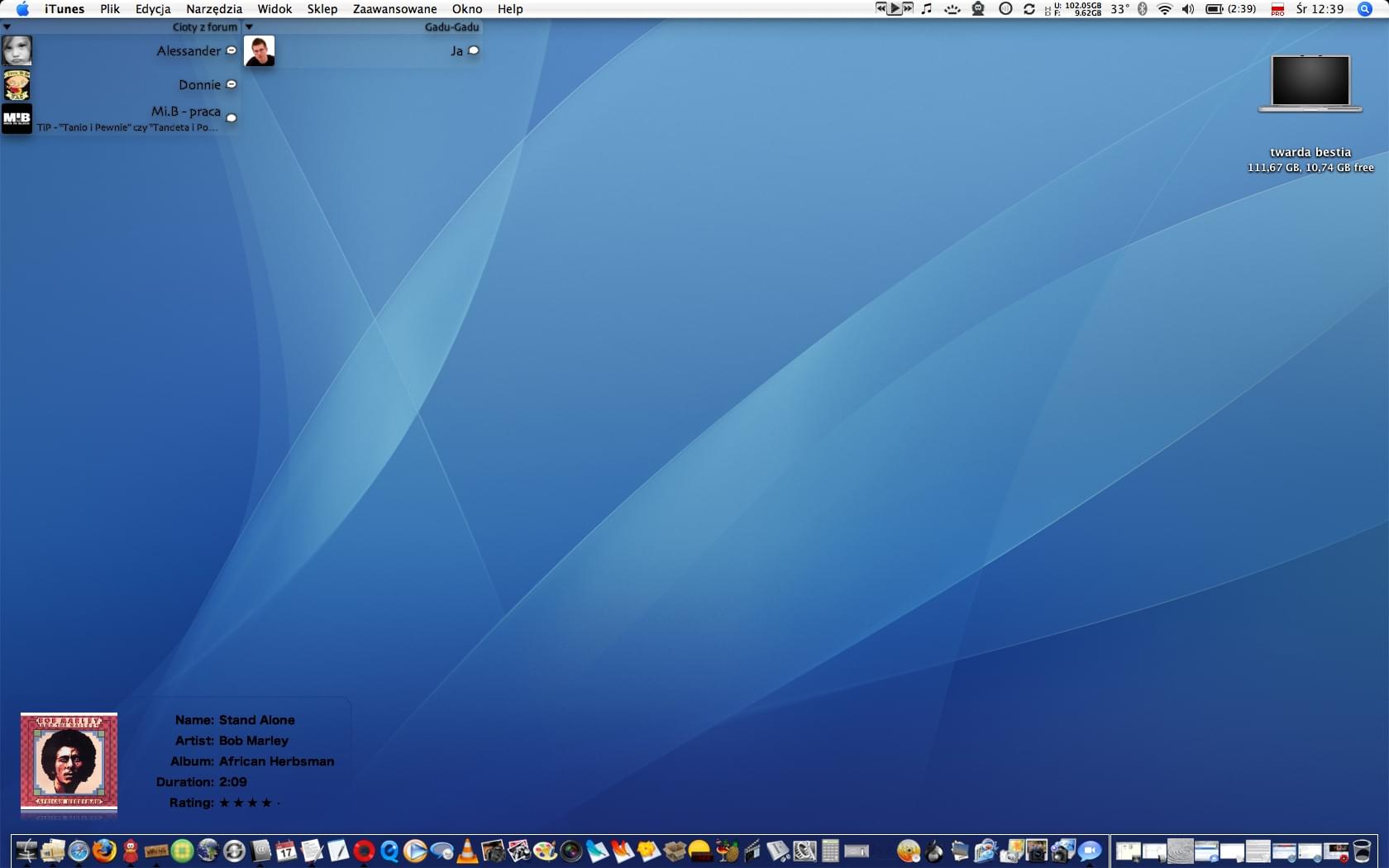Click the Śr 12:39 clock
Viewport: 1389px width, 868px height.
[x=1320, y=9]
